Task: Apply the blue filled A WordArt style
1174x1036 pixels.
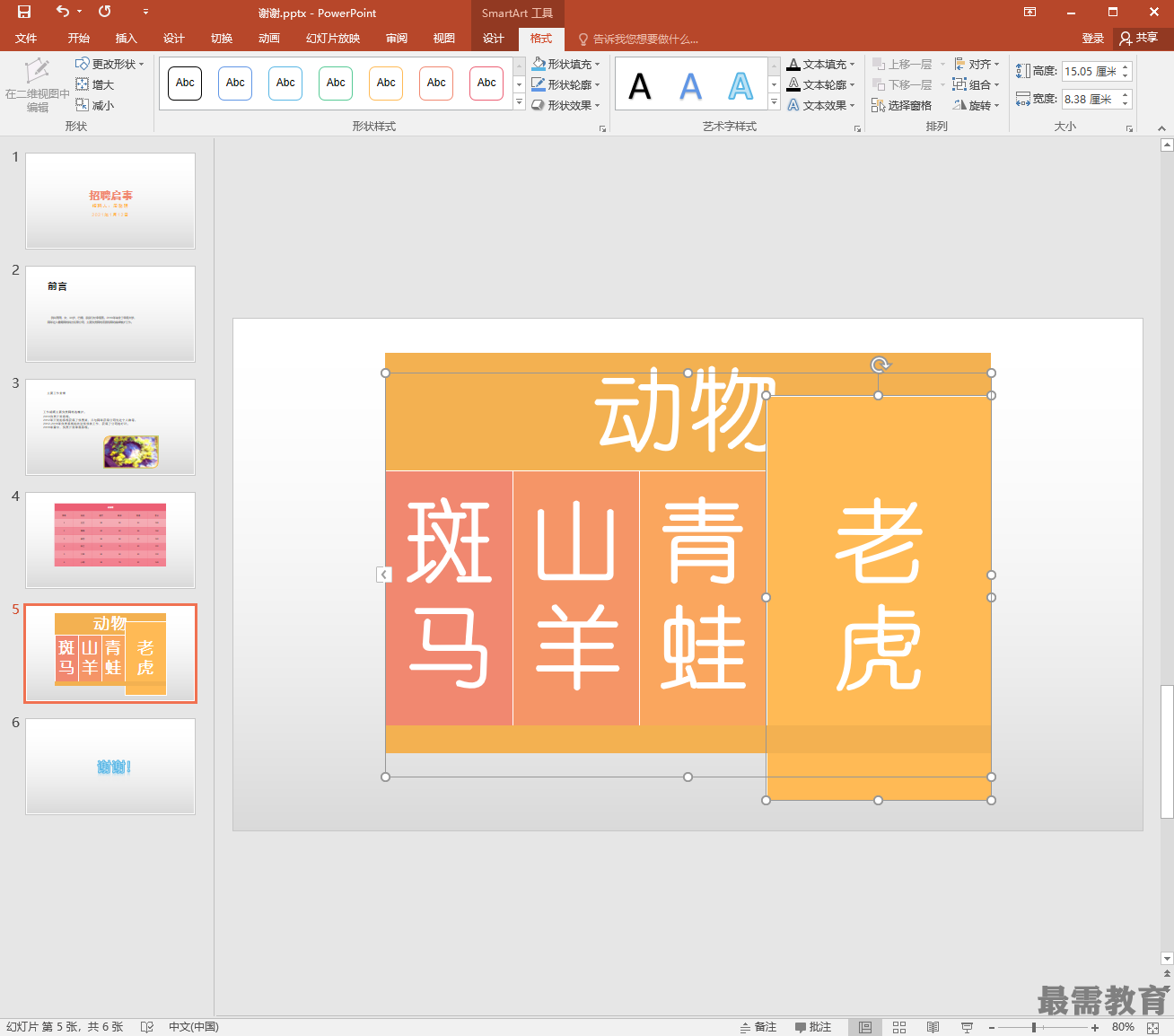Action: tap(690, 86)
